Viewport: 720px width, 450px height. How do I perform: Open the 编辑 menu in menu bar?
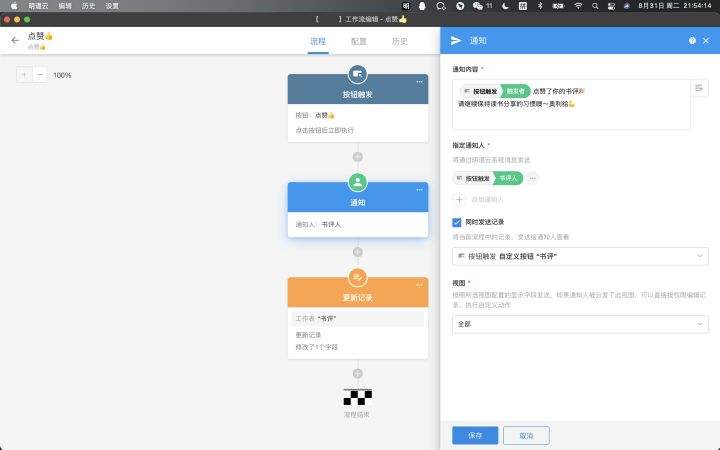click(x=65, y=6)
